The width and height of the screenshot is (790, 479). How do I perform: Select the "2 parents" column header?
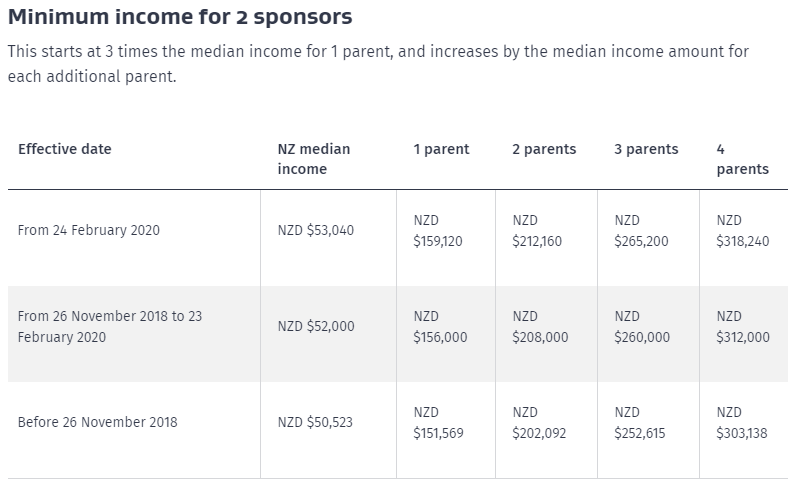(544, 149)
